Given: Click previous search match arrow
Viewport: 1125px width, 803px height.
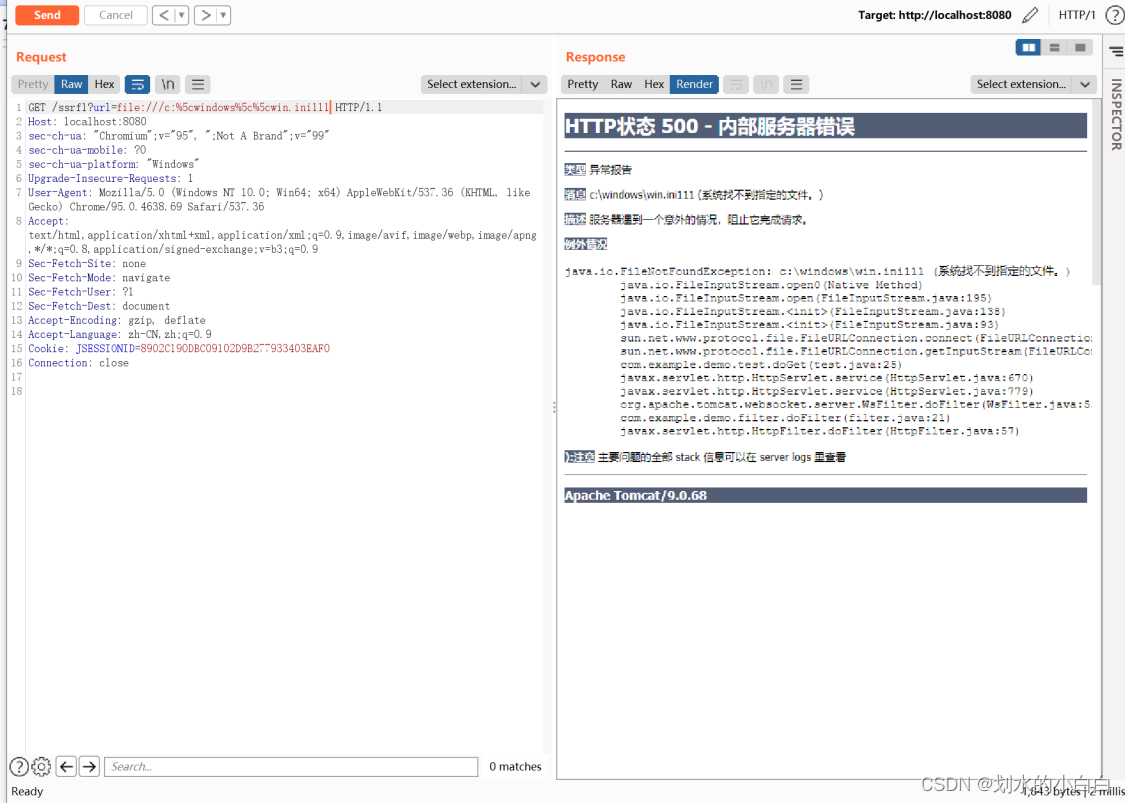Looking at the screenshot, I should pos(66,766).
